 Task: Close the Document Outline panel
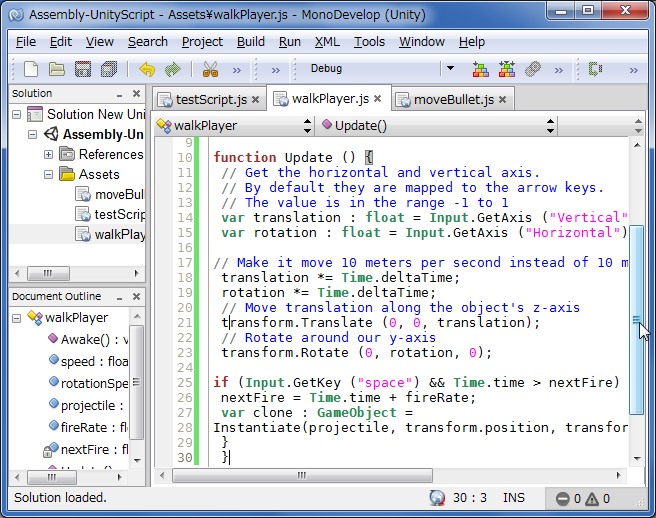click(x=137, y=297)
